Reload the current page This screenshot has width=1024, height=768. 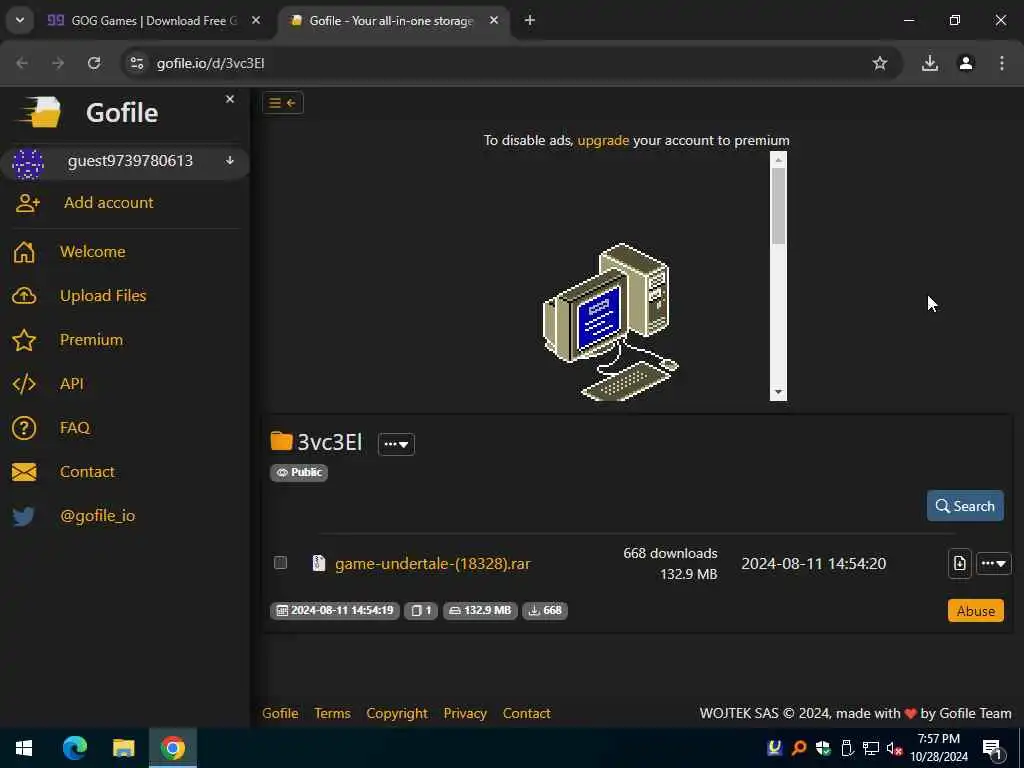[x=94, y=63]
